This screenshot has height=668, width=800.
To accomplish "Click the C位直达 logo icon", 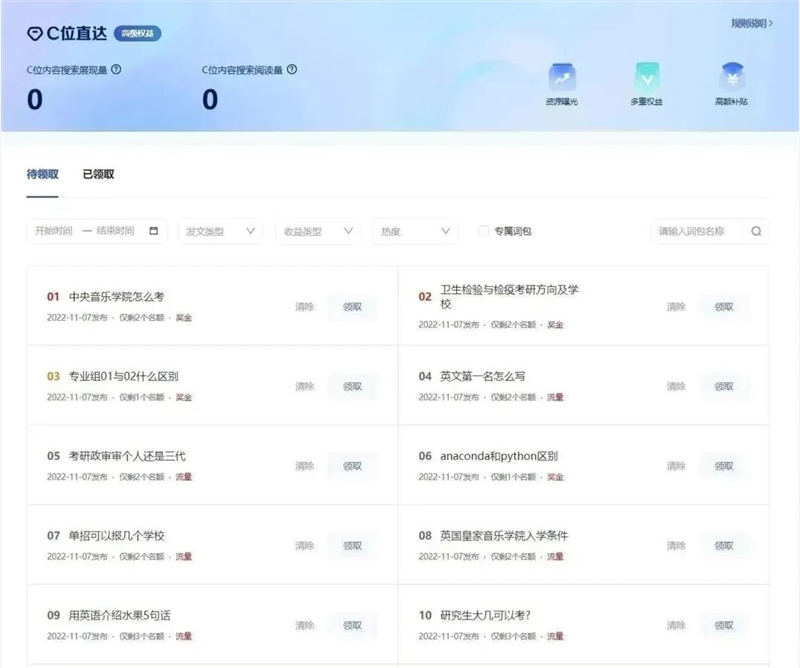I will click(x=35, y=34).
